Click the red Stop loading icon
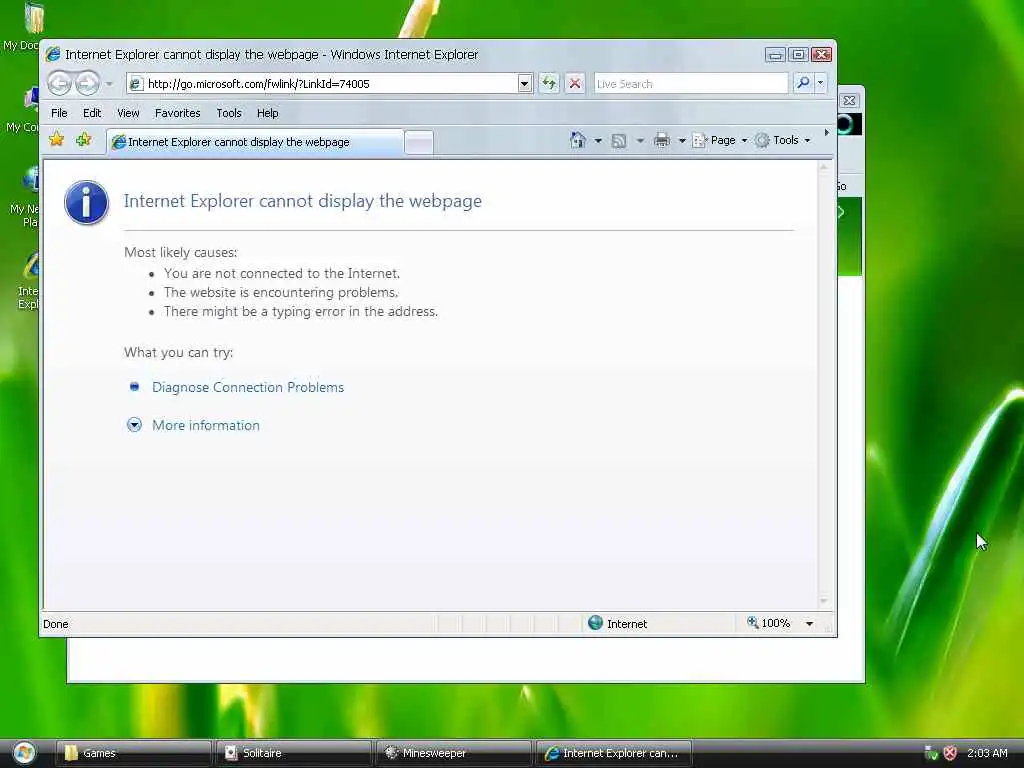This screenshot has width=1024, height=768. (x=575, y=84)
